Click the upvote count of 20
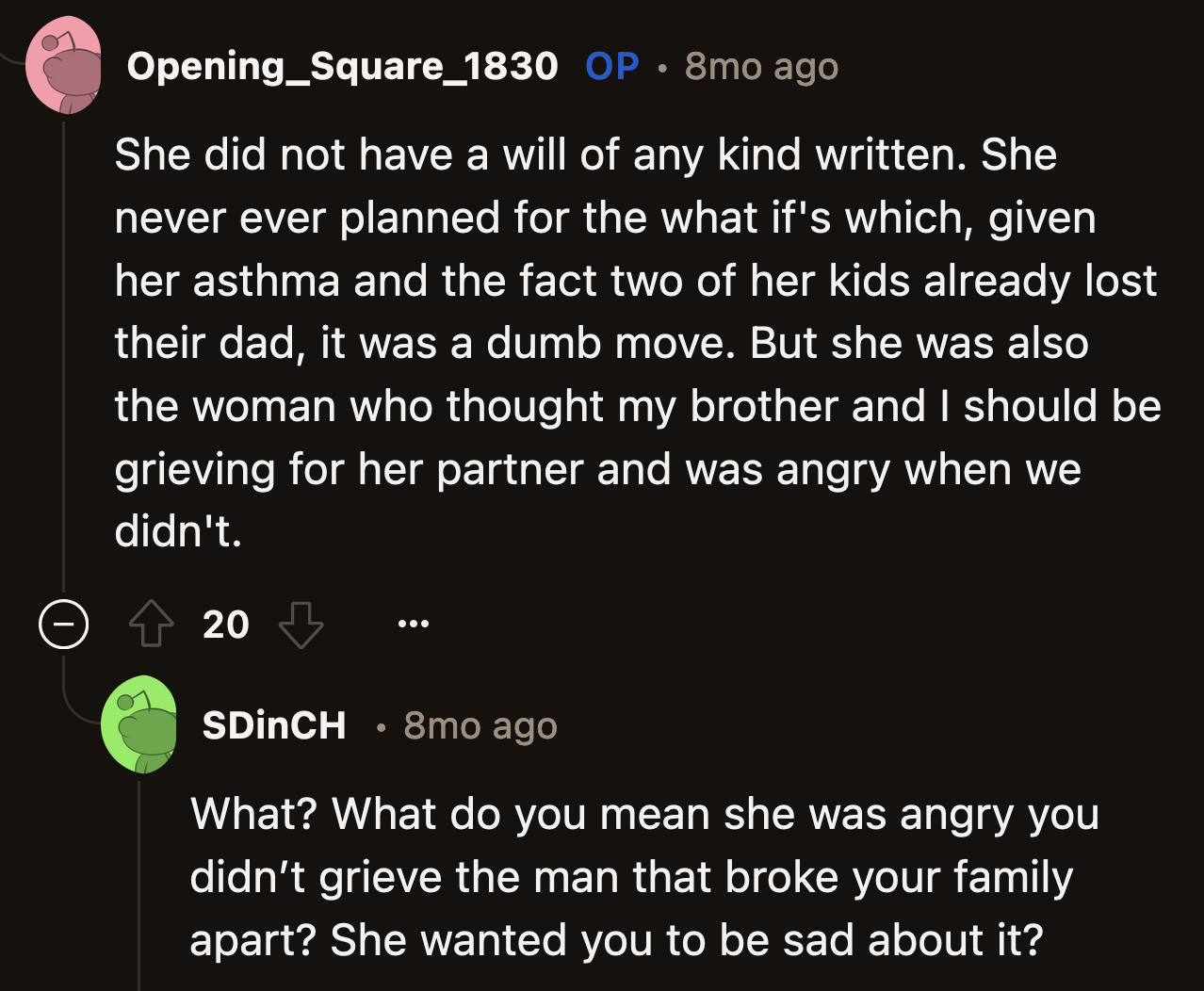Viewport: 1204px width, 991px height. tap(225, 624)
